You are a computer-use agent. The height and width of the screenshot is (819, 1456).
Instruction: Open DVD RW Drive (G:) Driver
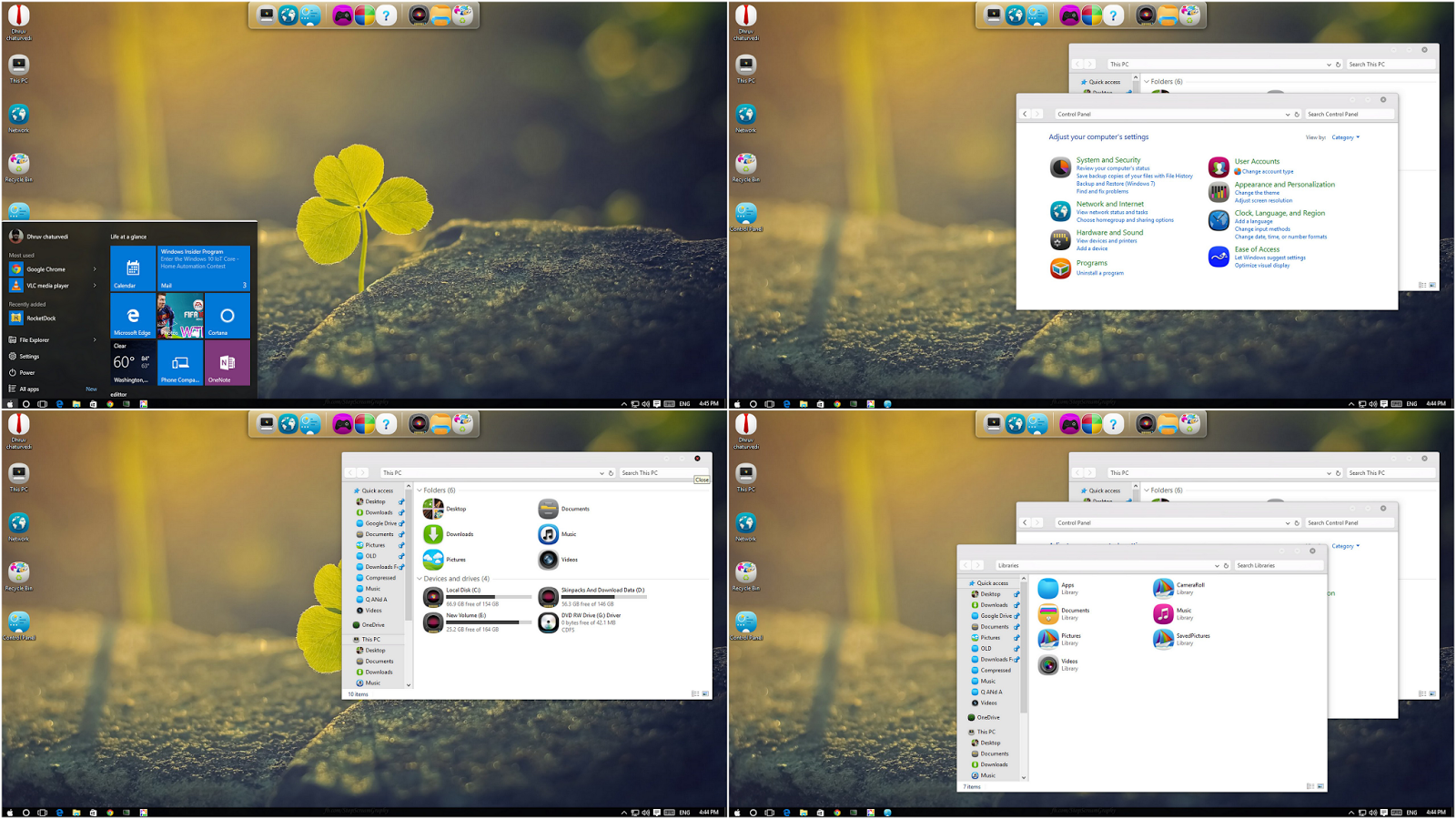pos(579,622)
